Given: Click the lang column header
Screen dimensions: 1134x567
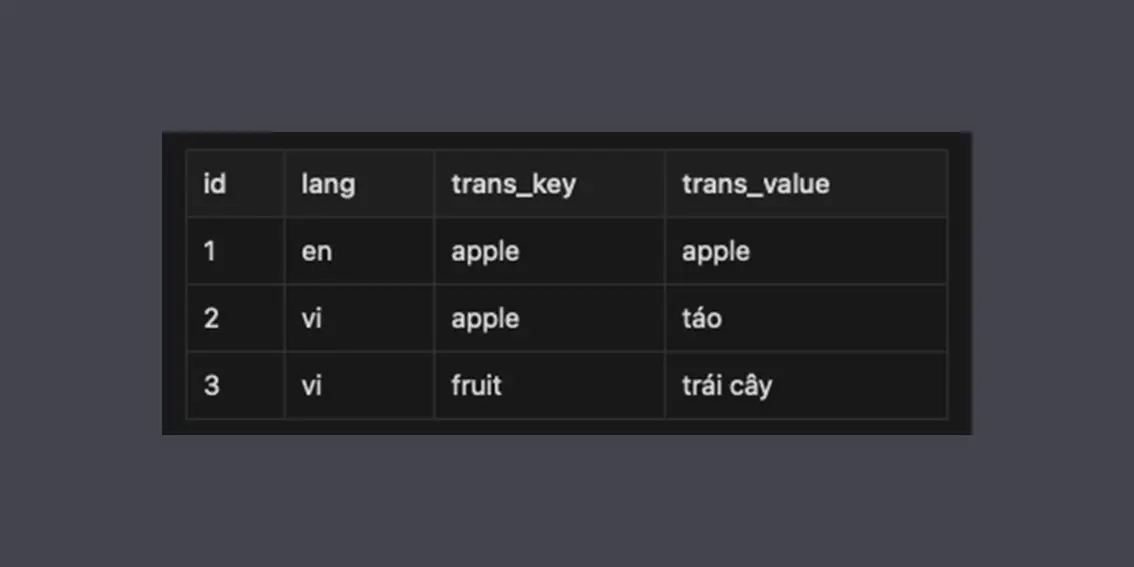Looking at the screenshot, I should (x=359, y=184).
